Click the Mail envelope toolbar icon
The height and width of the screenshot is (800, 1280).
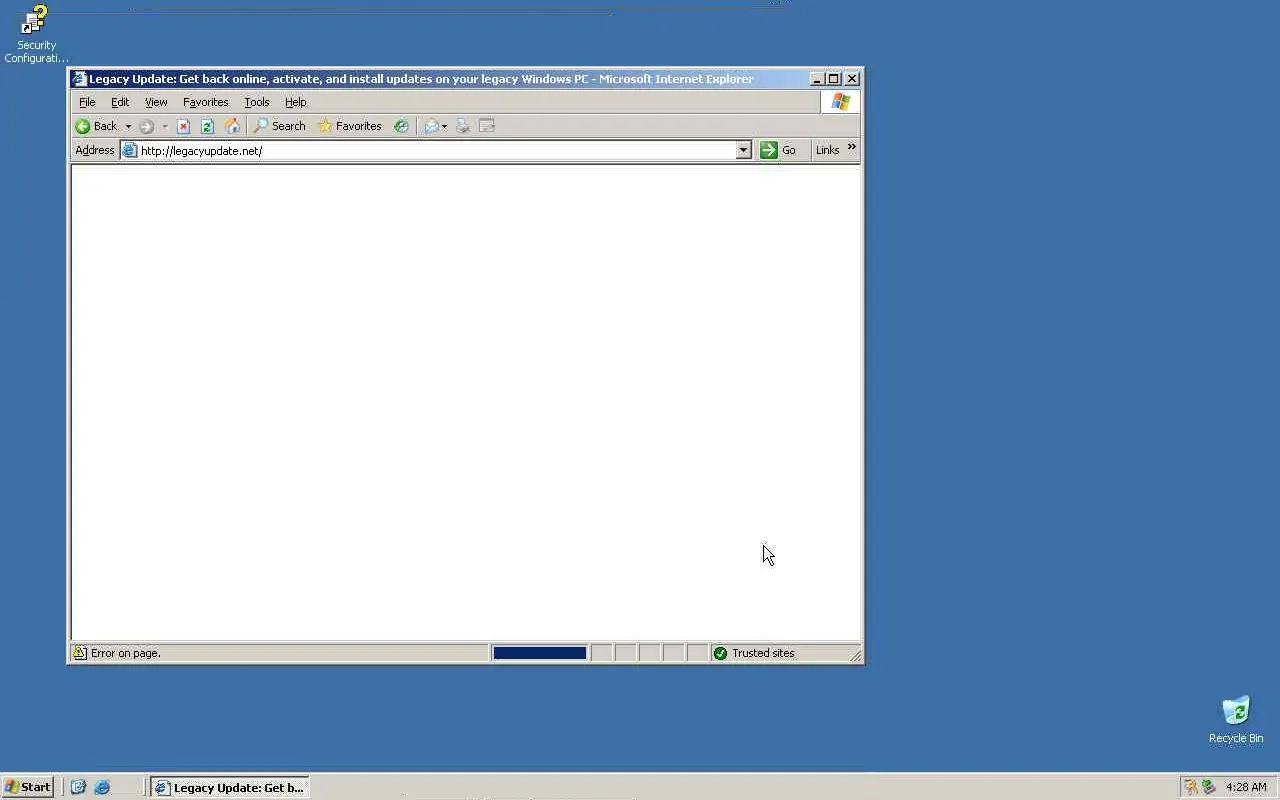pos(431,126)
